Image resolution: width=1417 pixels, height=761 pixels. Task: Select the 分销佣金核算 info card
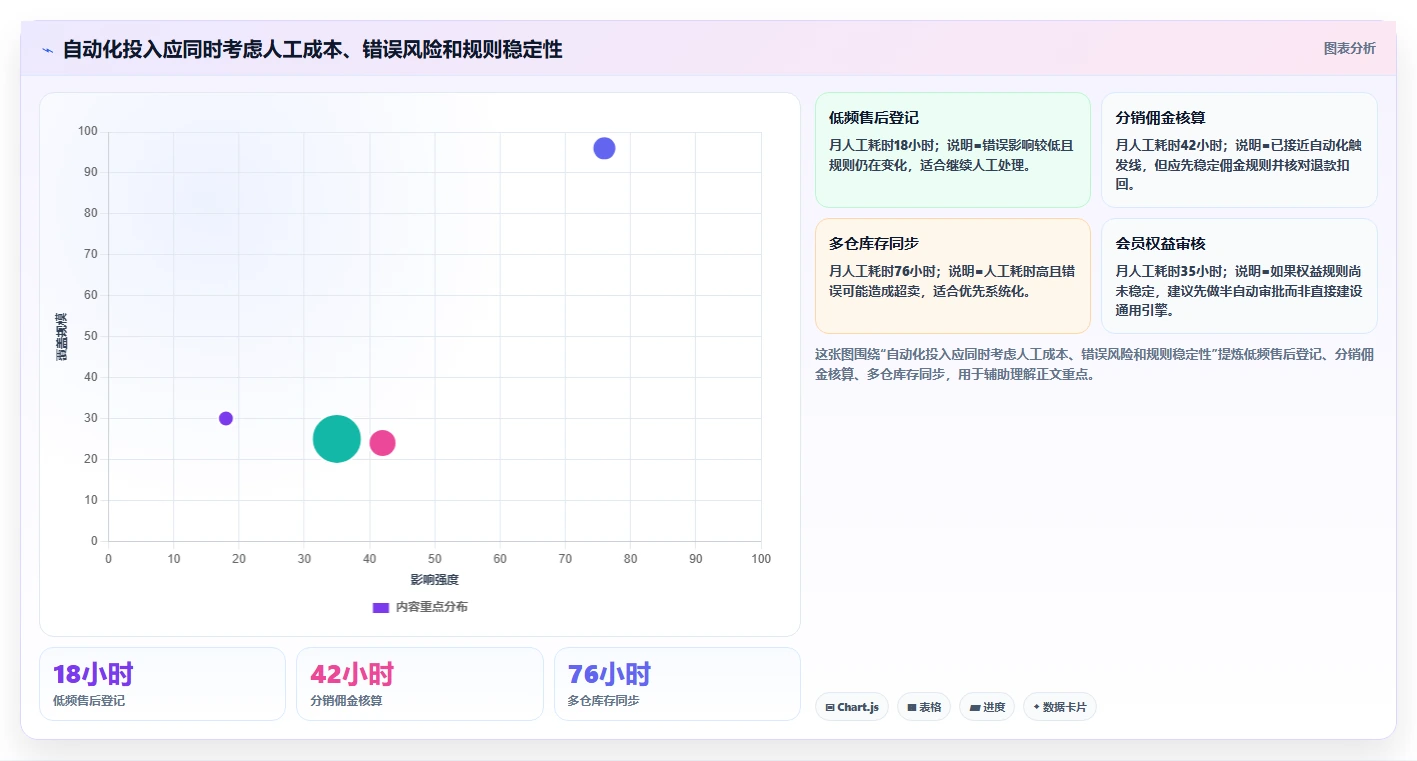tap(1239, 150)
